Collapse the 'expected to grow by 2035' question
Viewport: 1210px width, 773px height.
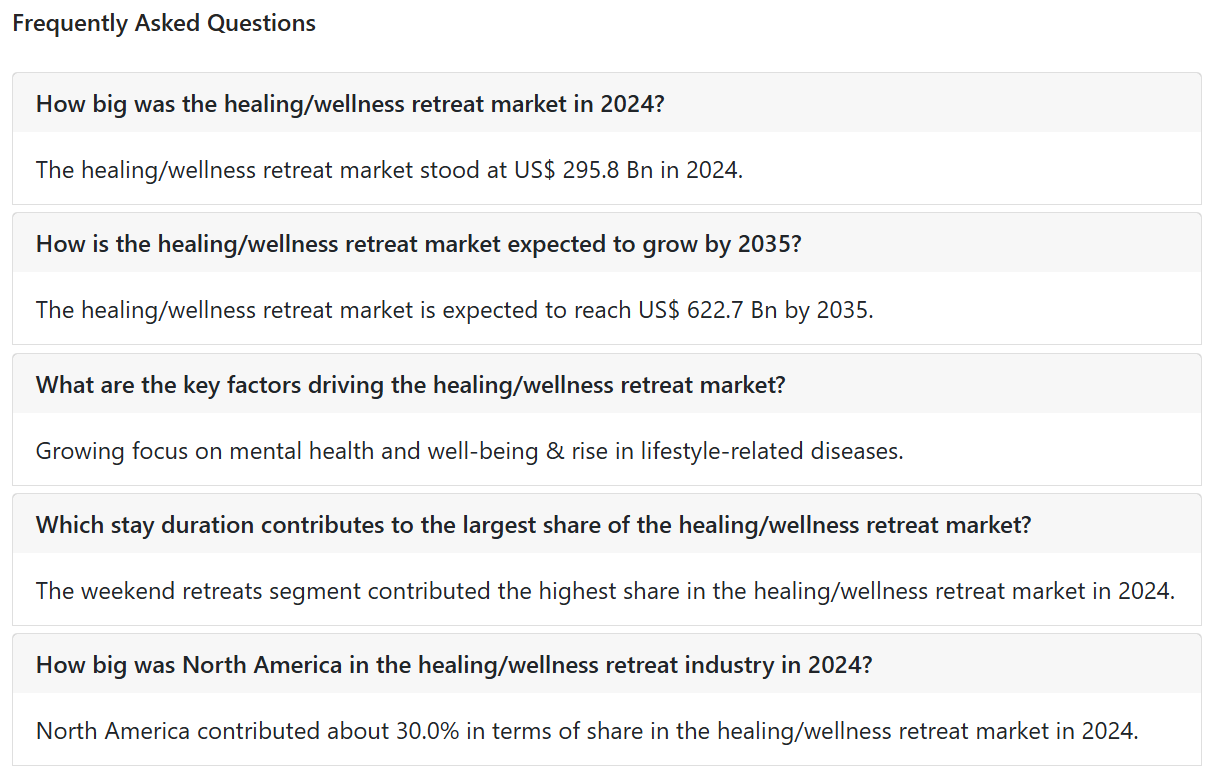pos(606,243)
